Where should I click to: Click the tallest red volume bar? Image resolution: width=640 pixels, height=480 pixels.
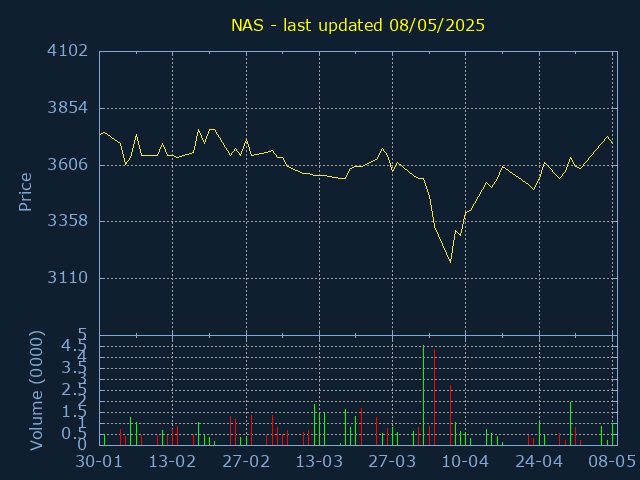[434, 397]
